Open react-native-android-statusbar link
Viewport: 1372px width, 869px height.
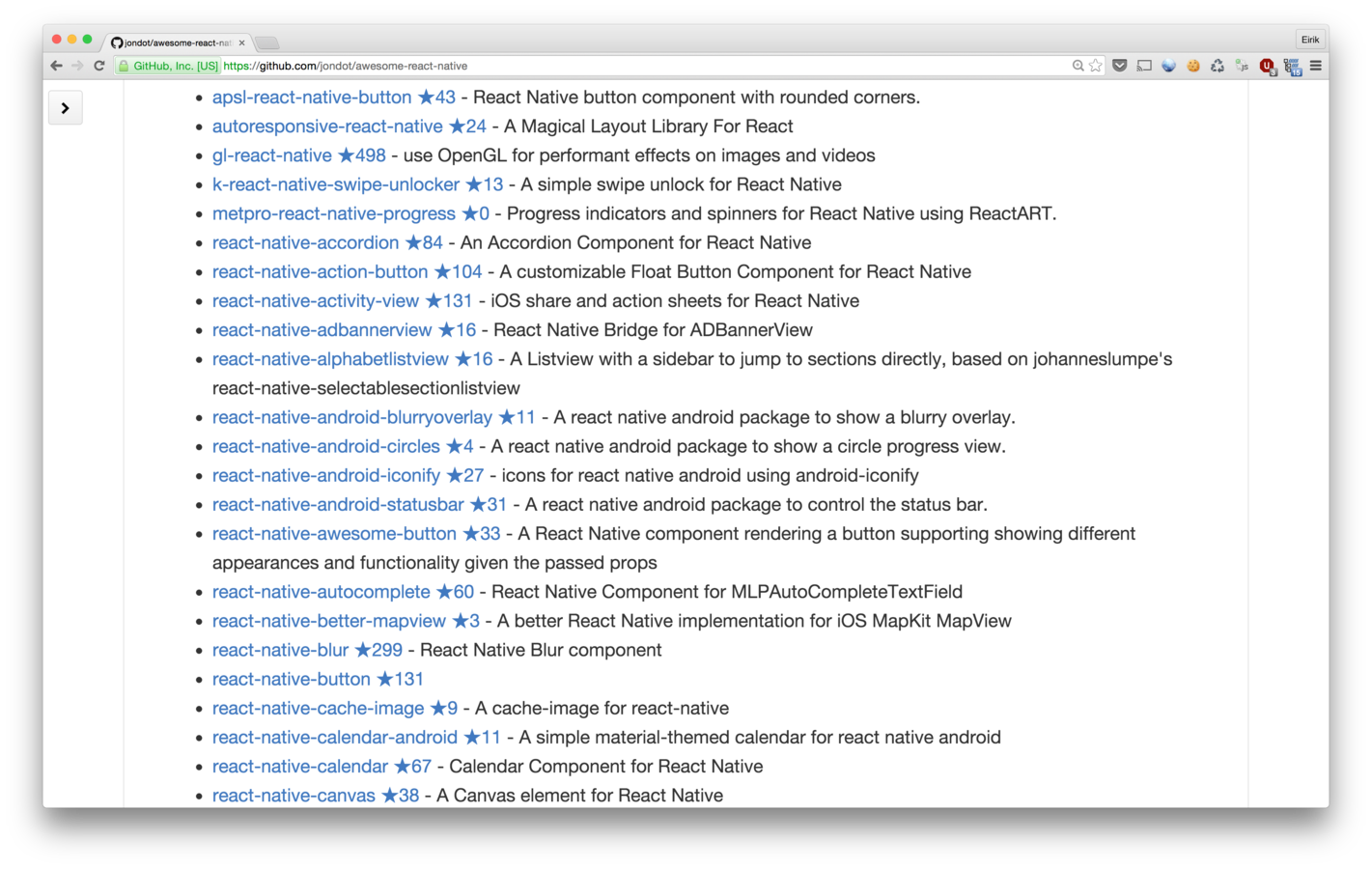[x=359, y=504]
